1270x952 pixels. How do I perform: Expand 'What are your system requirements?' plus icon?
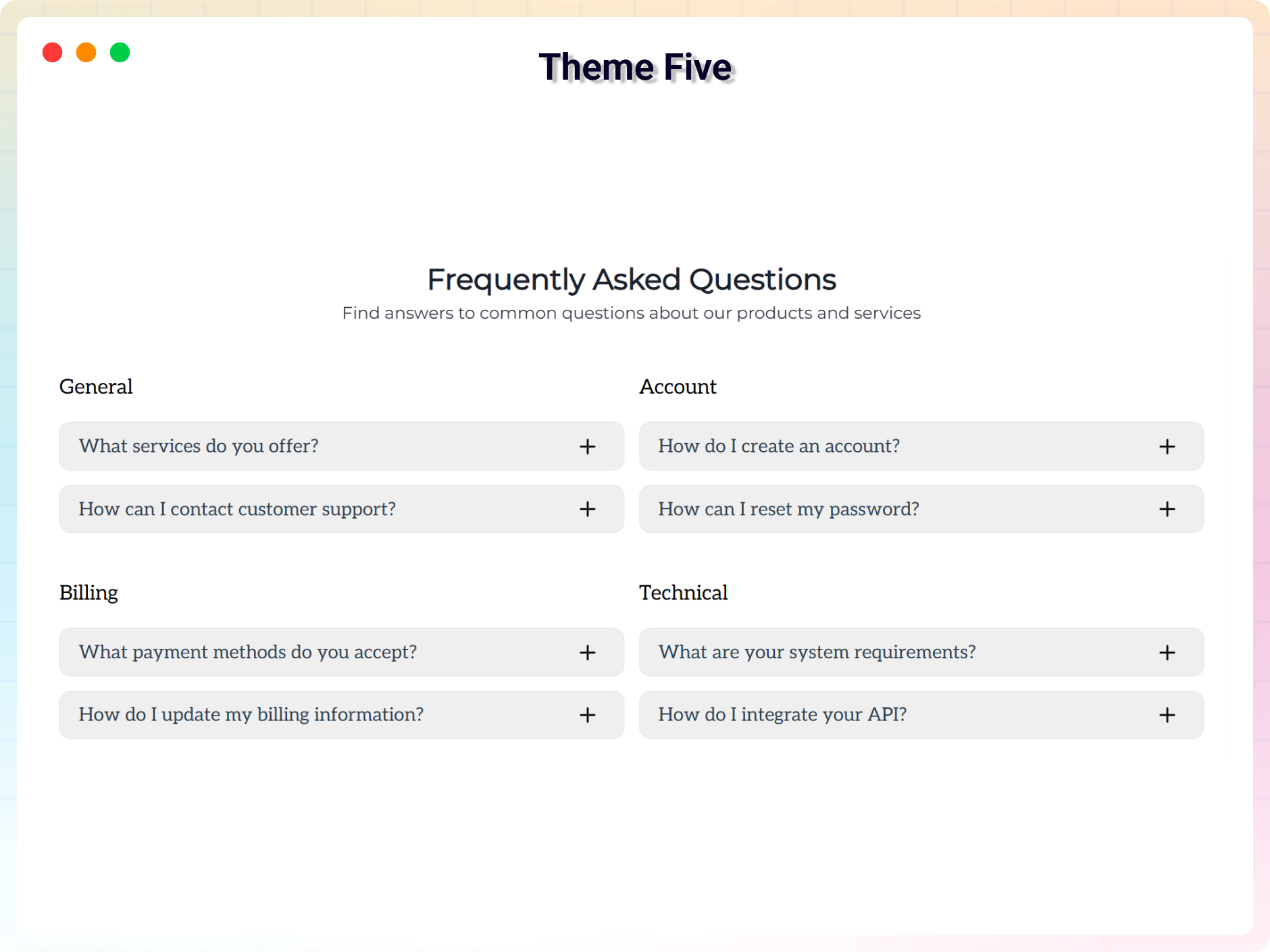pos(1167,652)
